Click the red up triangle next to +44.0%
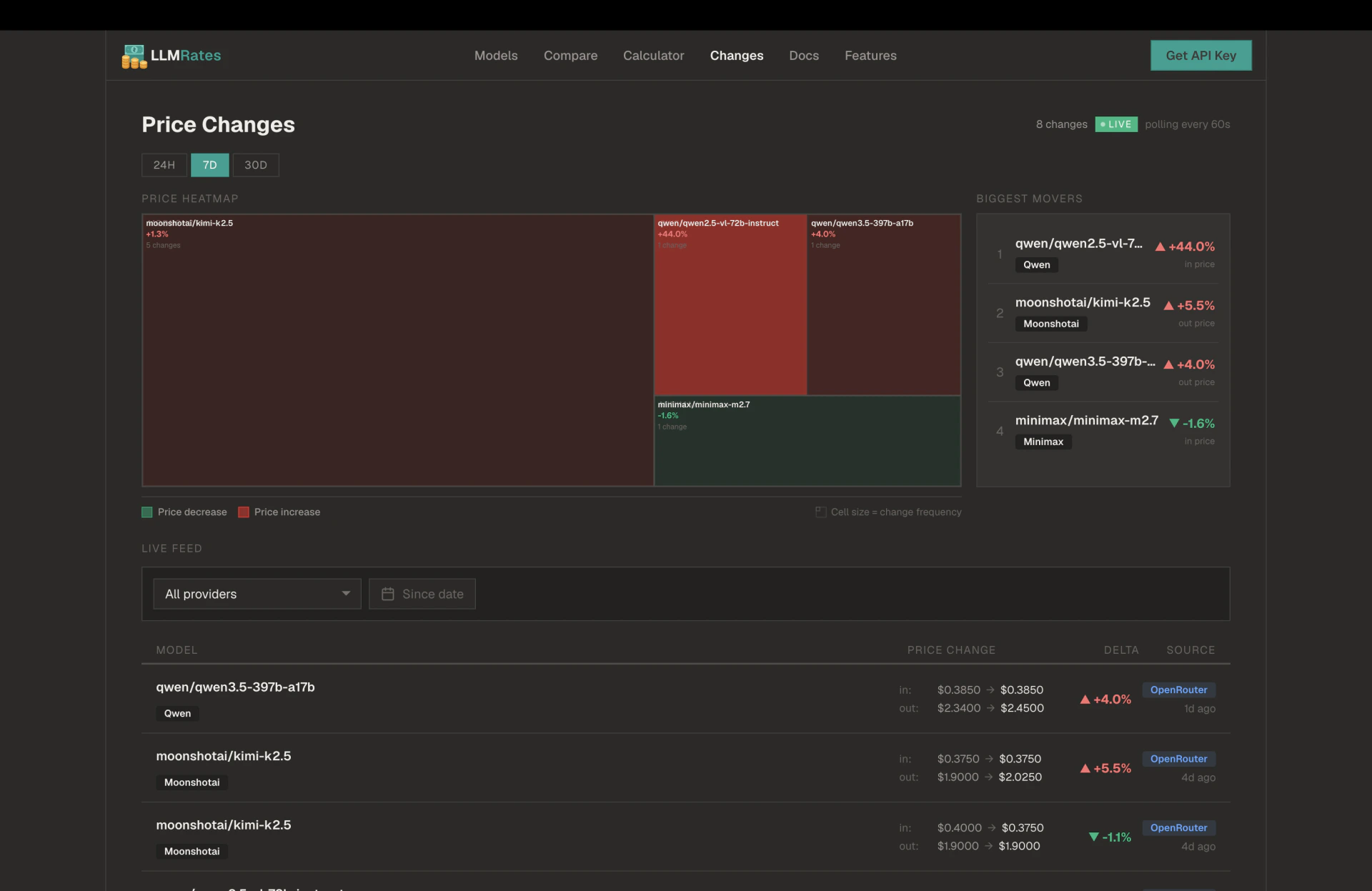The image size is (1372, 891). 1160,247
